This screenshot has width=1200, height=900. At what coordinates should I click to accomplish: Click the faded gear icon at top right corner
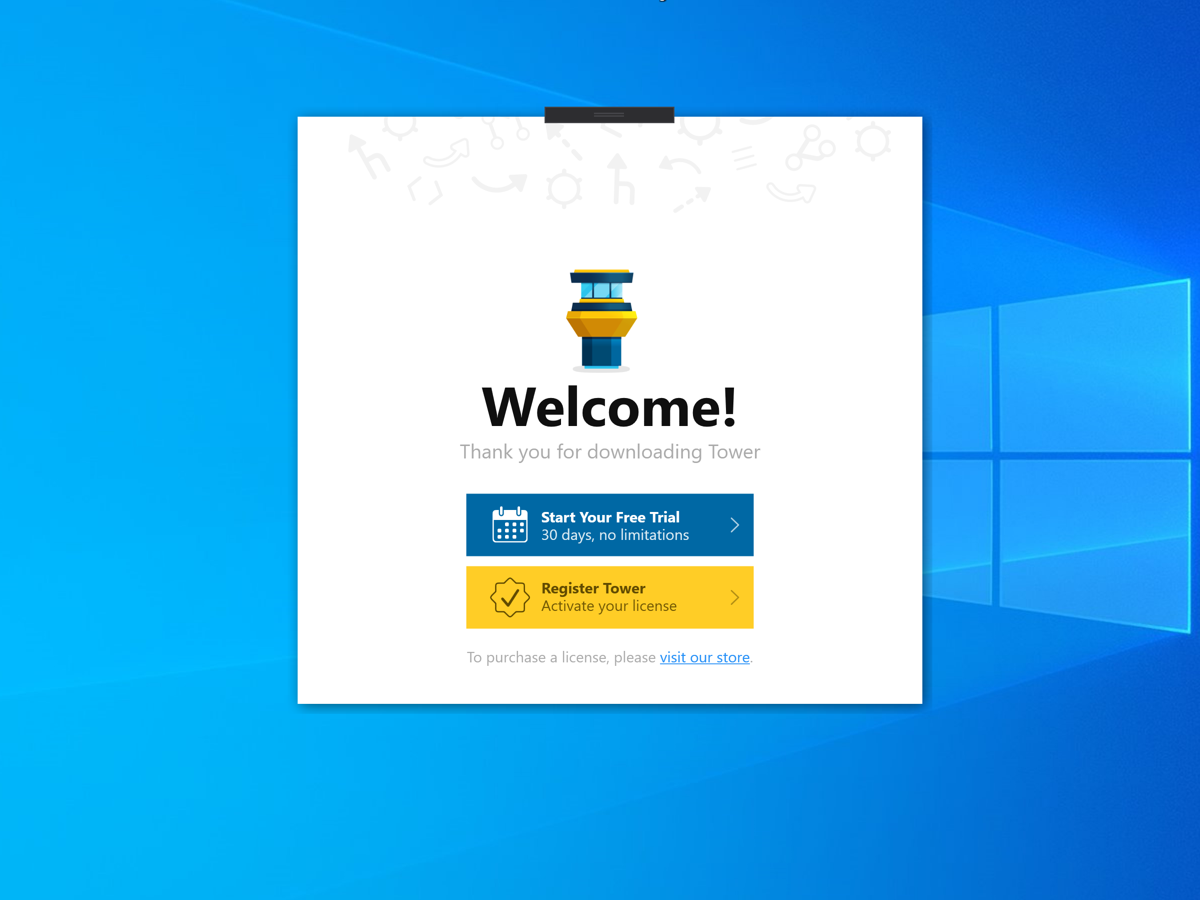point(872,141)
